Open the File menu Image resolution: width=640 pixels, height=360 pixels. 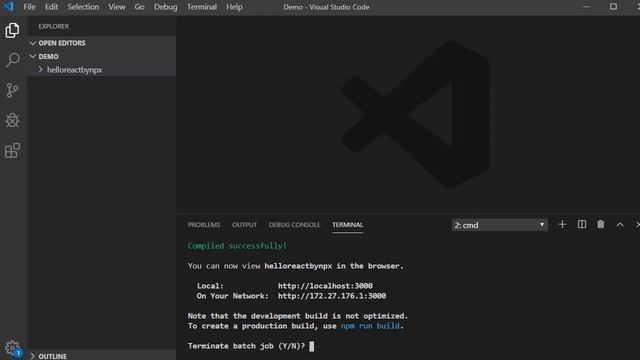[x=29, y=7]
